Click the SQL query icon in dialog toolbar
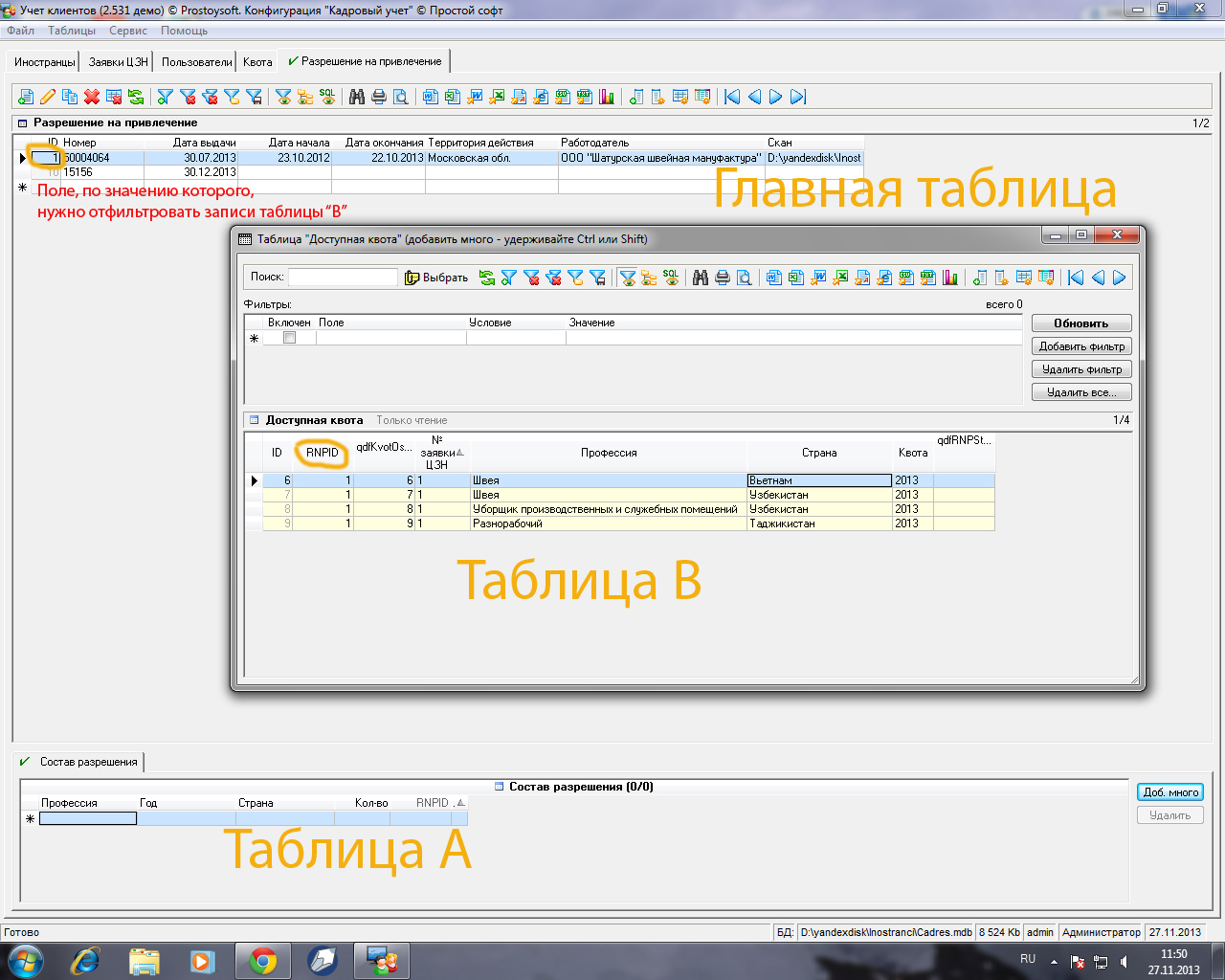1225x980 pixels. click(x=671, y=278)
